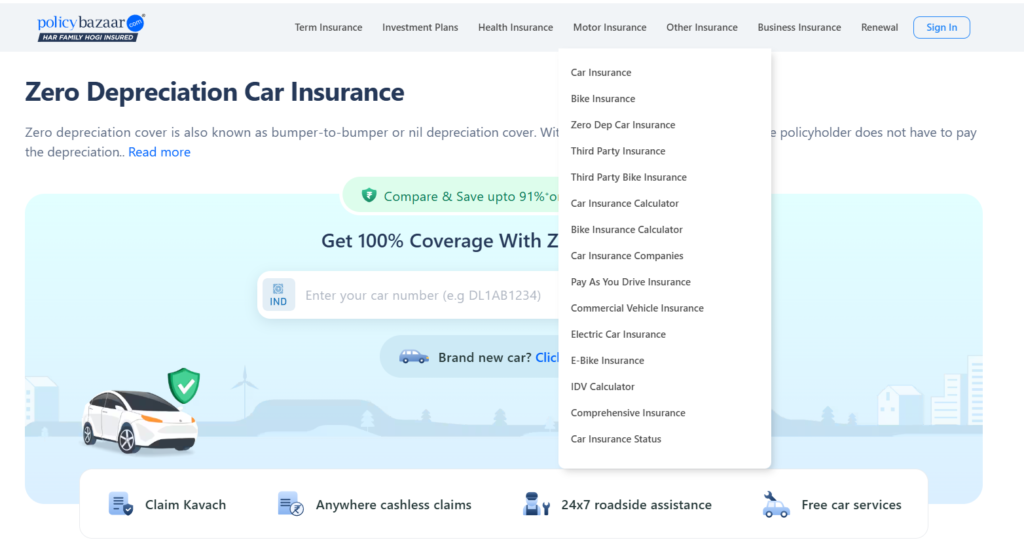Go to the Renewal menu item
The image size is (1024, 540).
879,27
